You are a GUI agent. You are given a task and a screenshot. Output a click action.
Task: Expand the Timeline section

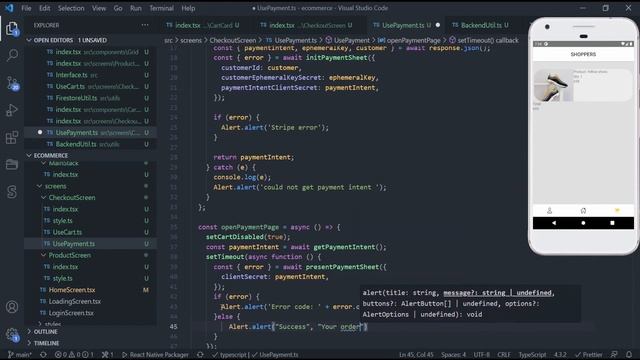coord(29,343)
